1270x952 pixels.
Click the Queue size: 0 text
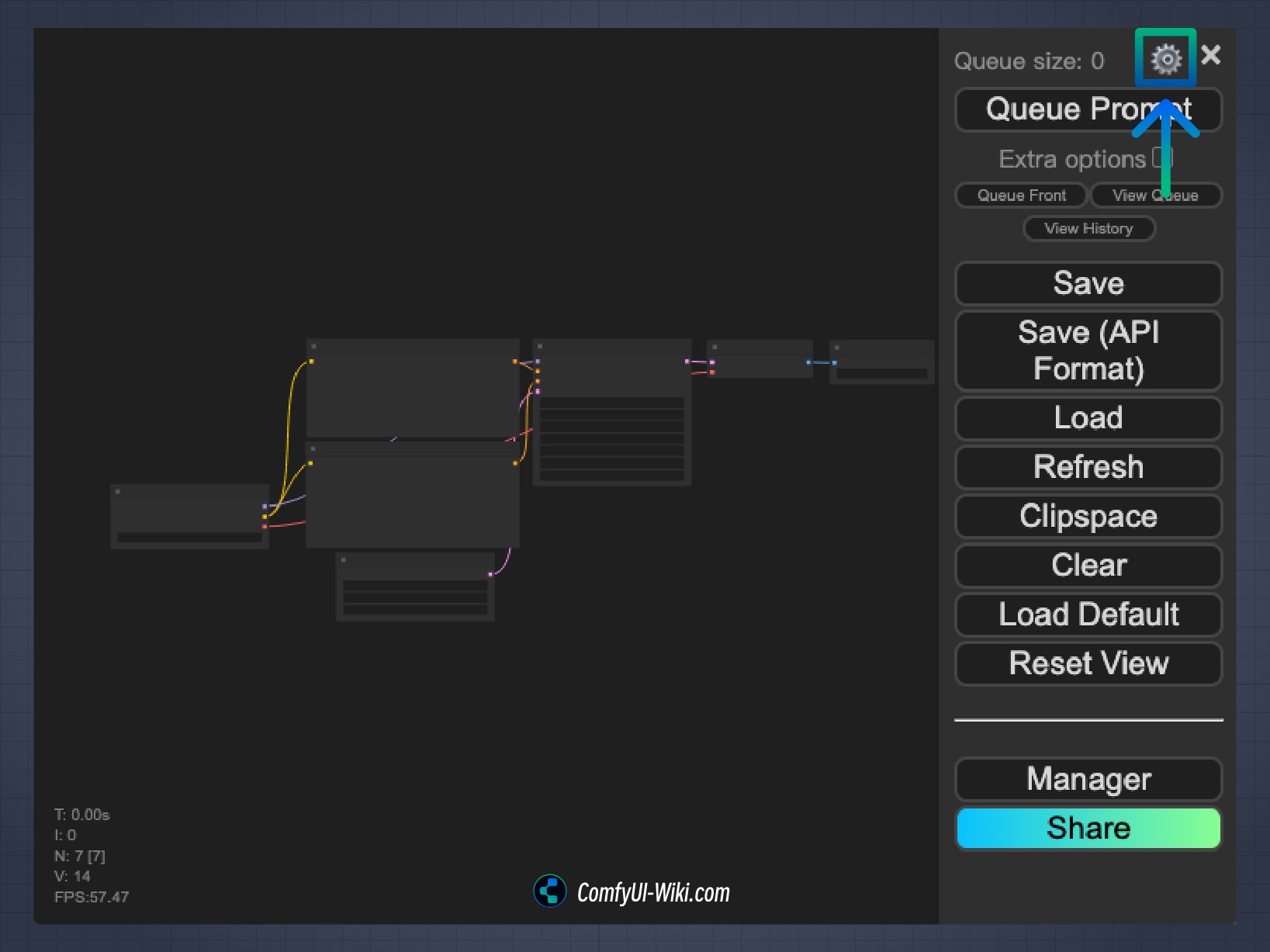pos(1029,61)
